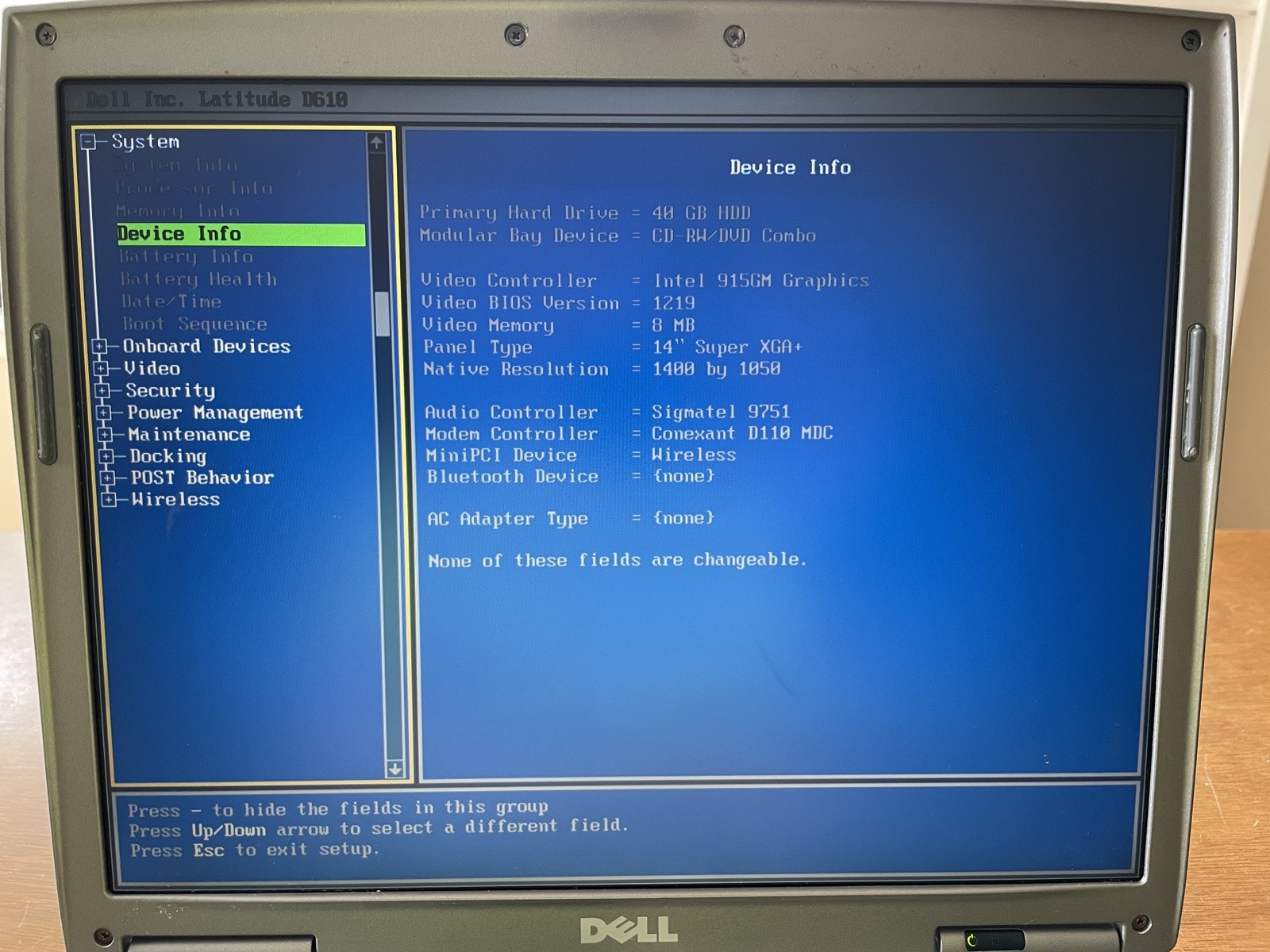This screenshot has width=1270, height=952.
Task: Click the tree scrollbar down arrow
Action: pyautogui.click(x=394, y=769)
